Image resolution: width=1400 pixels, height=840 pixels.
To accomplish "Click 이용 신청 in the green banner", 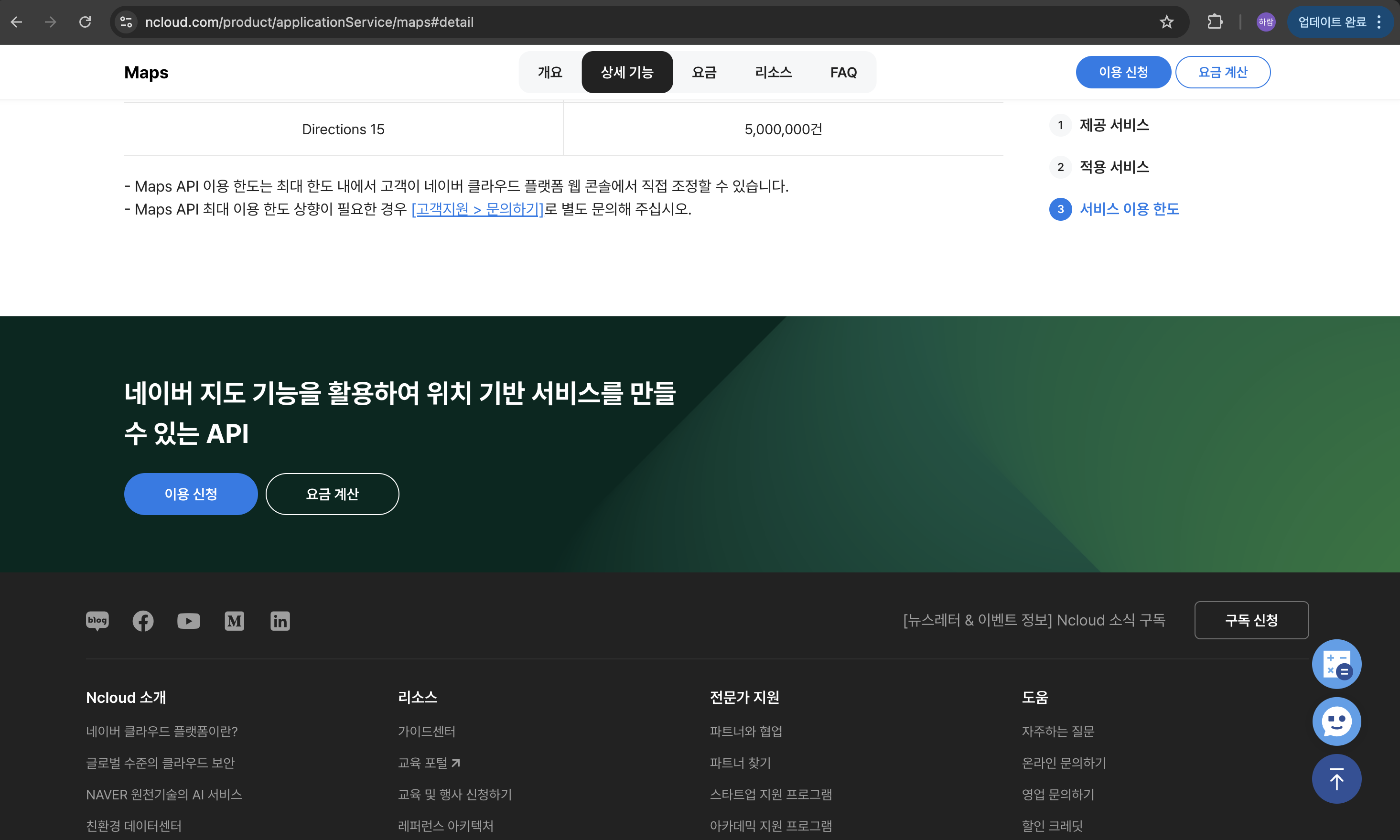I will 191,494.
